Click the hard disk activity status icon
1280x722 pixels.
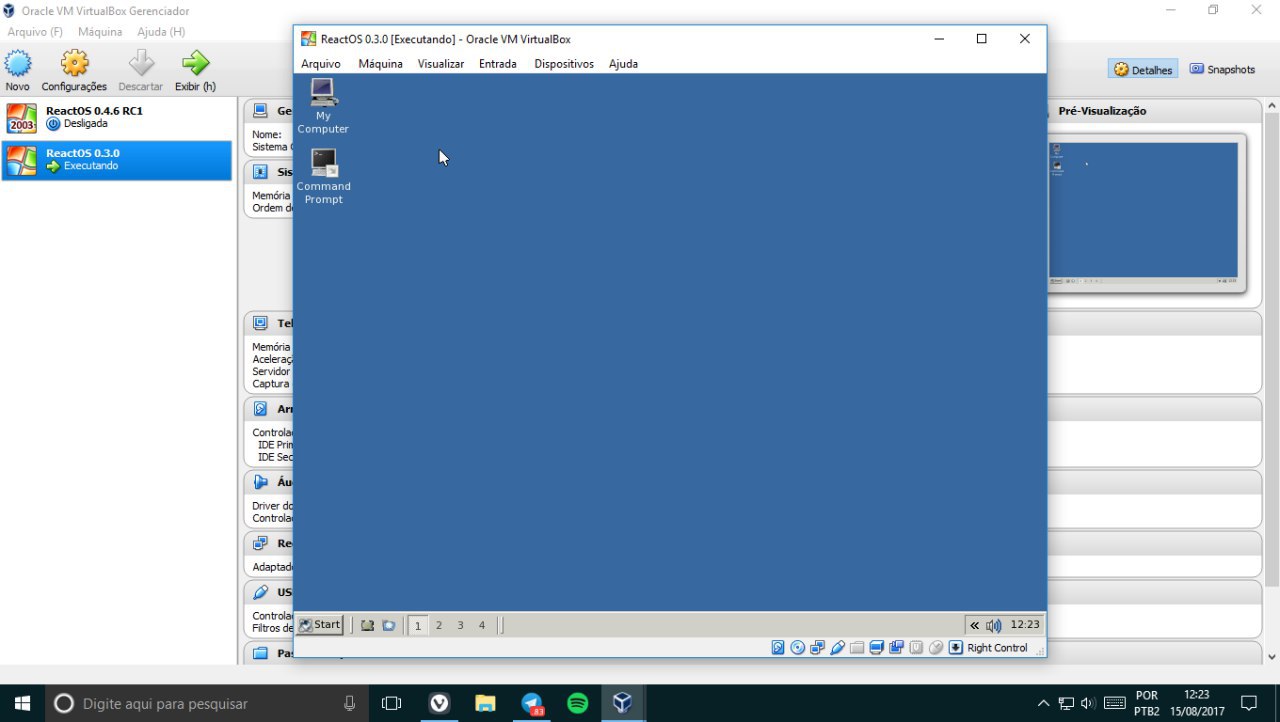tap(778, 648)
